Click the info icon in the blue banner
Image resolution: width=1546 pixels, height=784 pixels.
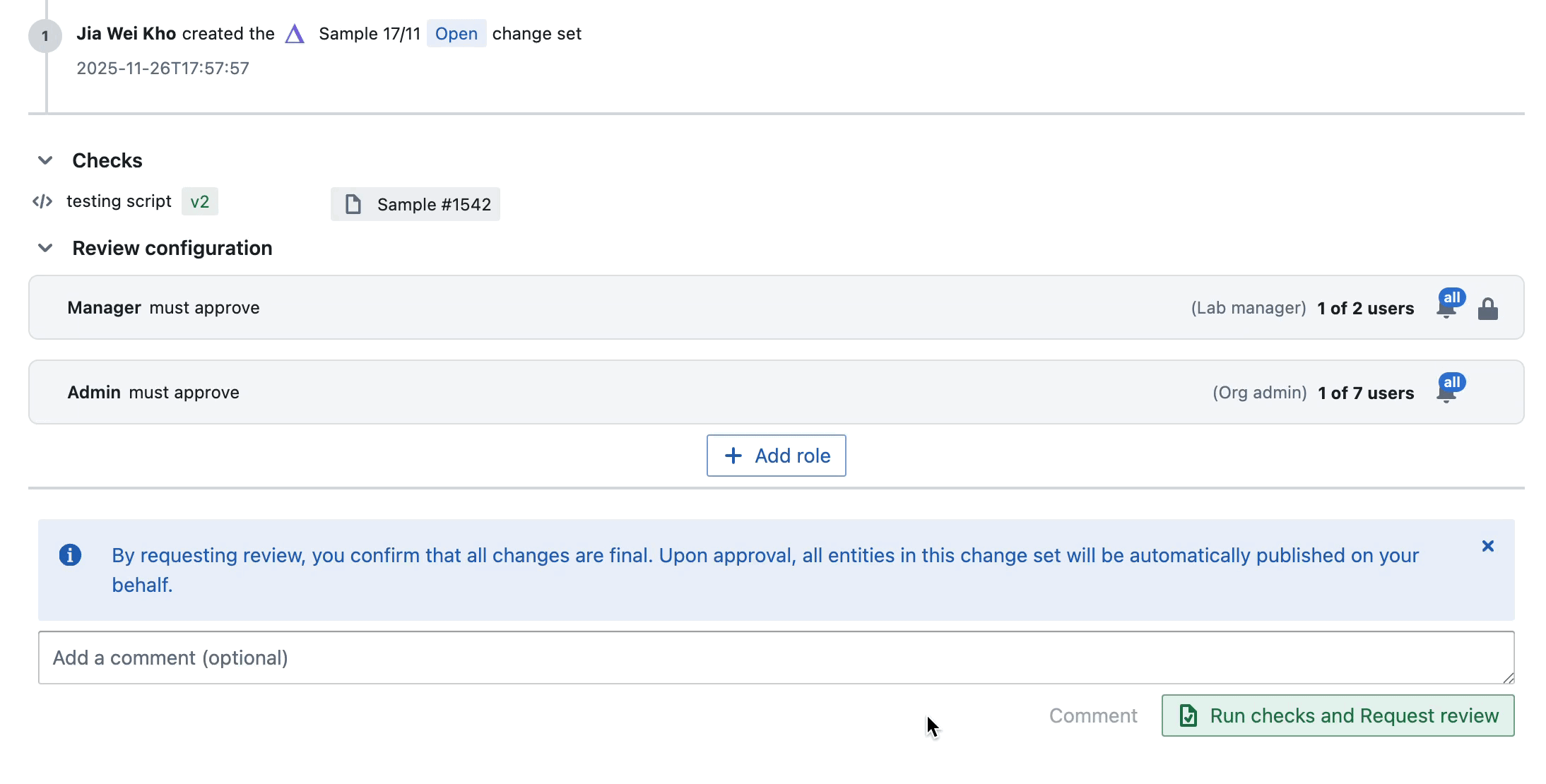[x=71, y=555]
